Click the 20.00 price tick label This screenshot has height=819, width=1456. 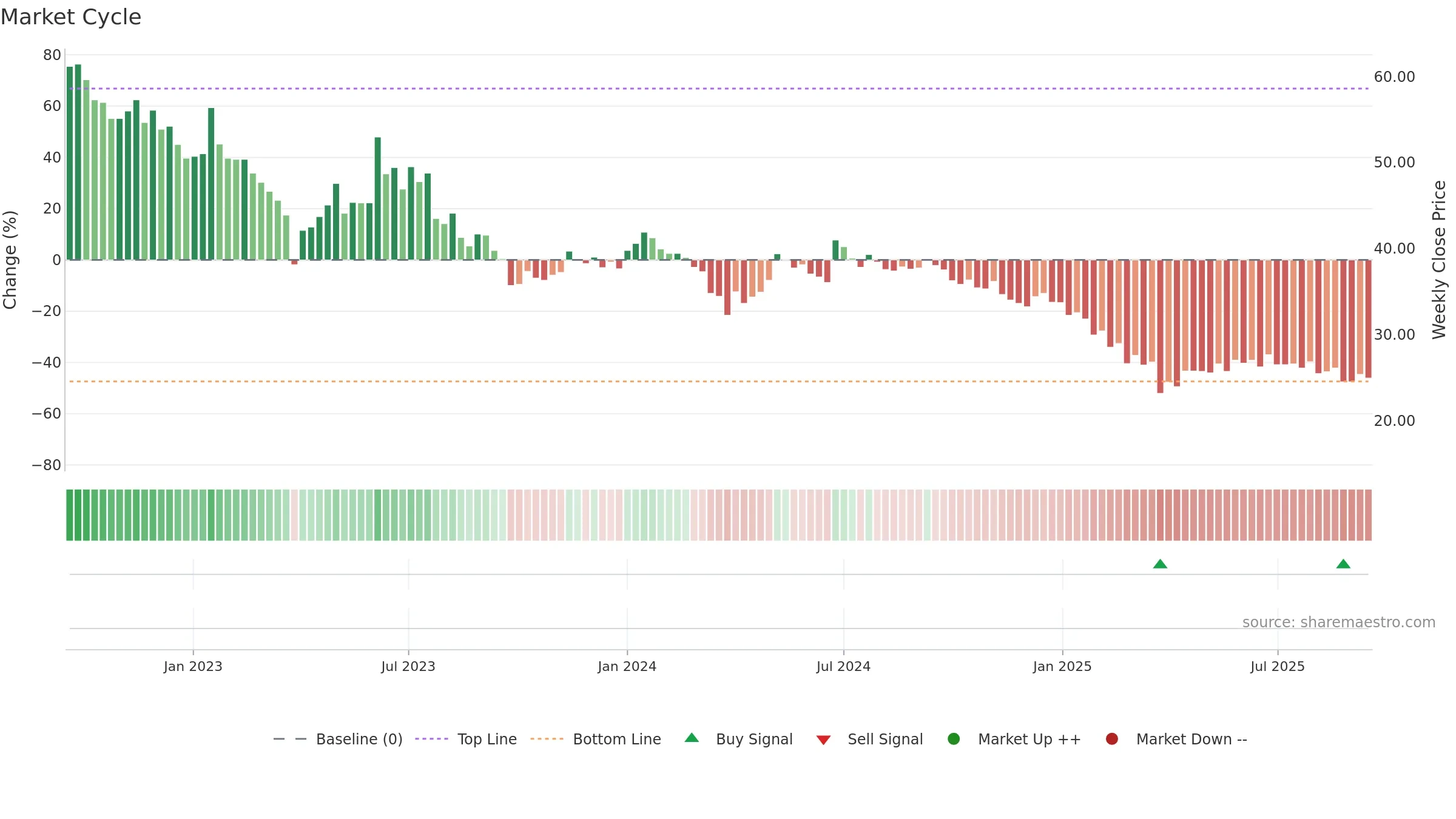pyautogui.click(x=1394, y=421)
